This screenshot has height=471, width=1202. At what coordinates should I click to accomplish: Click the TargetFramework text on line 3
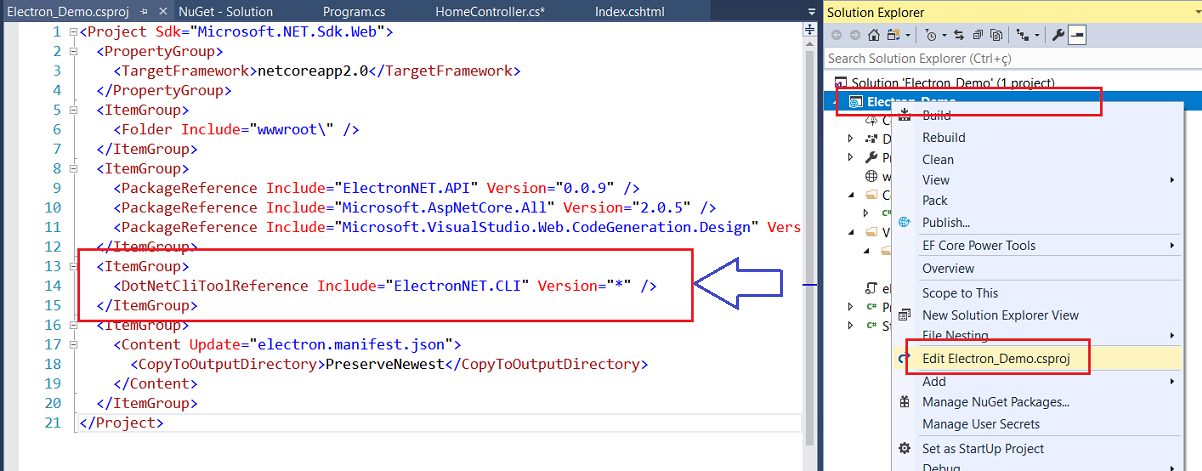(184, 71)
